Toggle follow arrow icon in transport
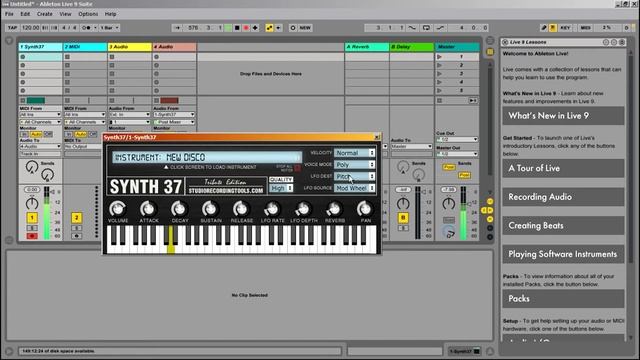 click(177, 28)
